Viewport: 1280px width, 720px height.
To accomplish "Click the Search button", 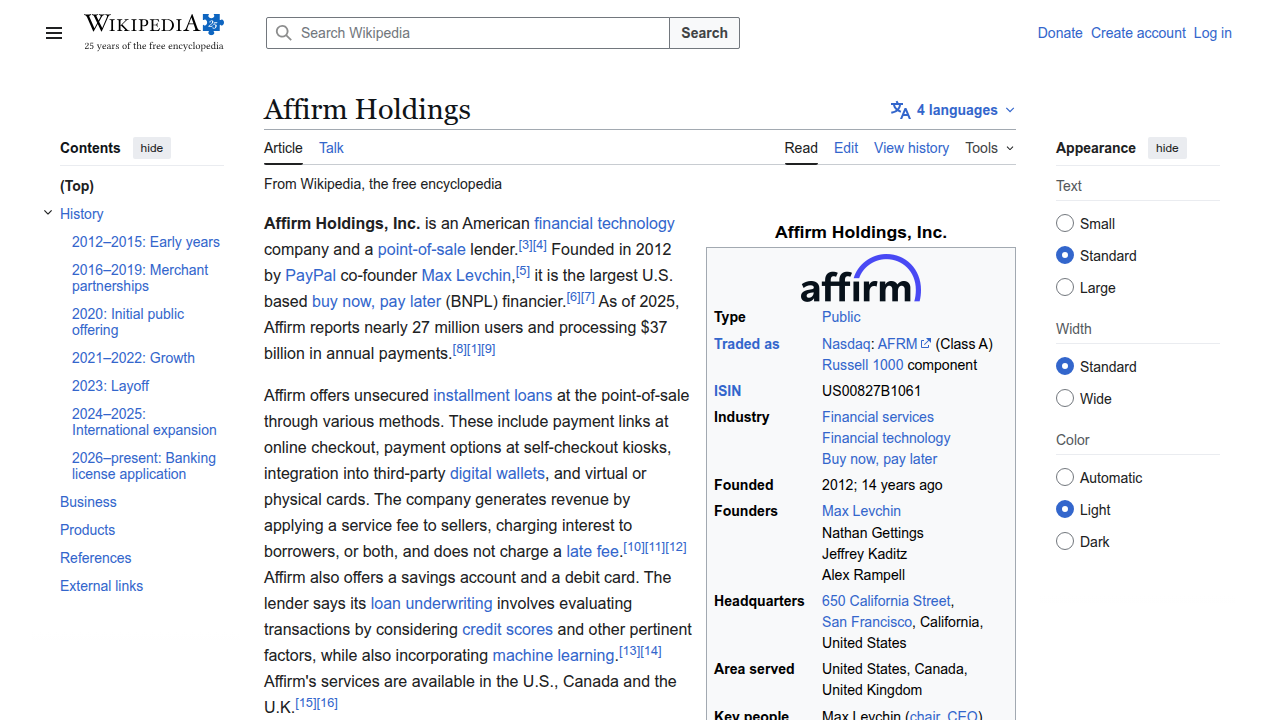I will click(704, 33).
